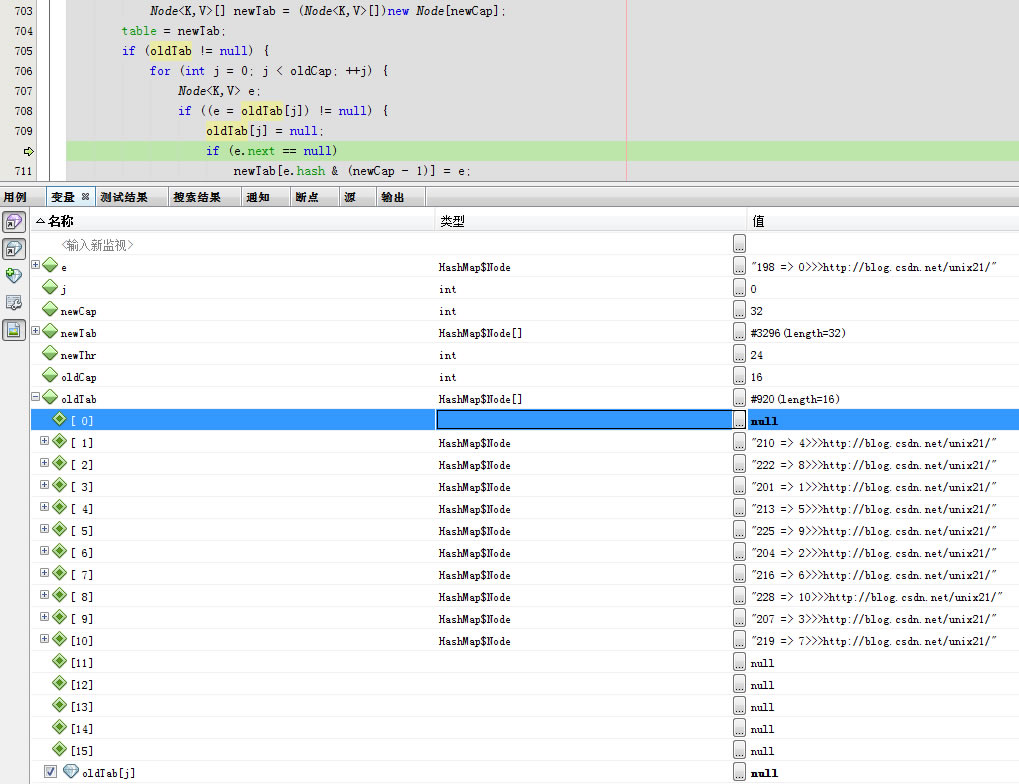Click "oldTab[j] = null;" on line 709

coord(264,131)
